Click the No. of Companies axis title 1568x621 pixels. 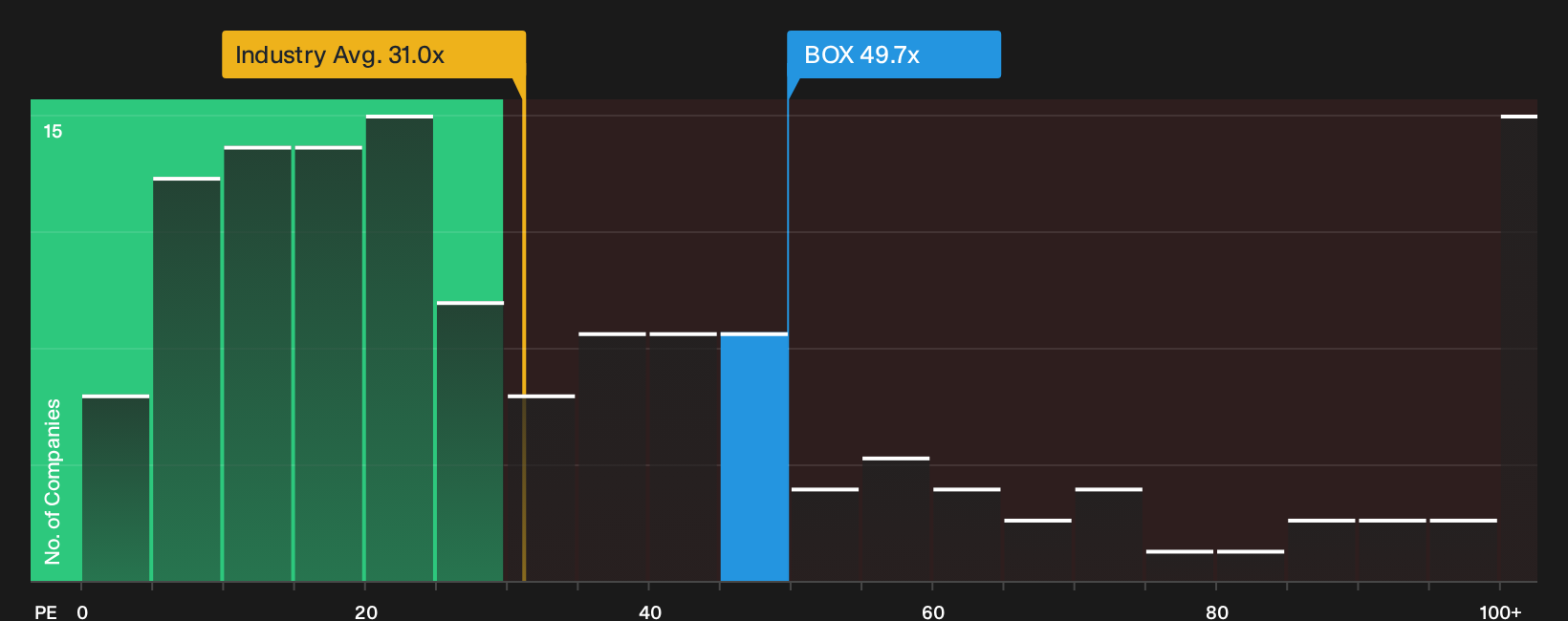tap(53, 482)
